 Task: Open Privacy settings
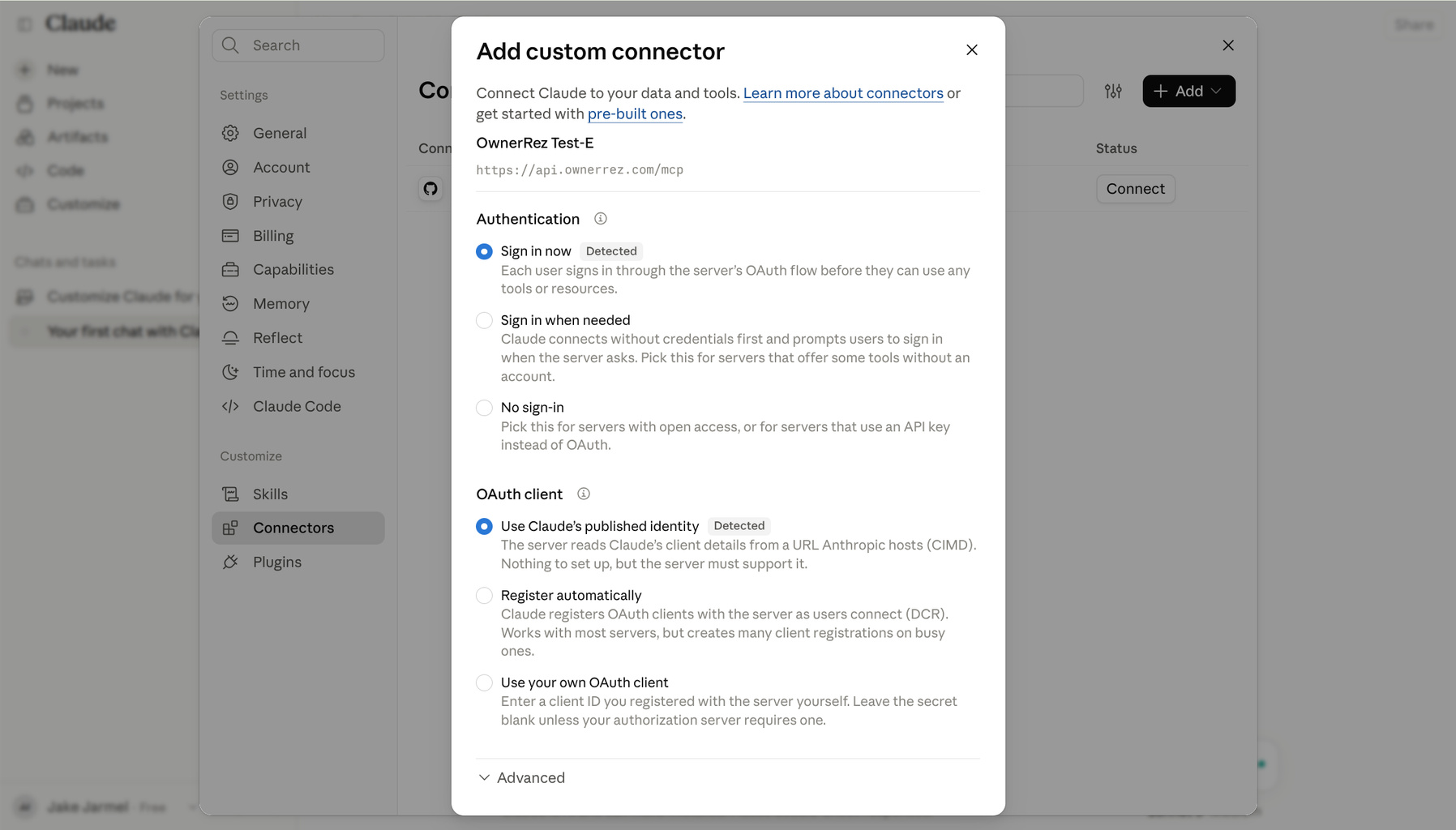298,201
